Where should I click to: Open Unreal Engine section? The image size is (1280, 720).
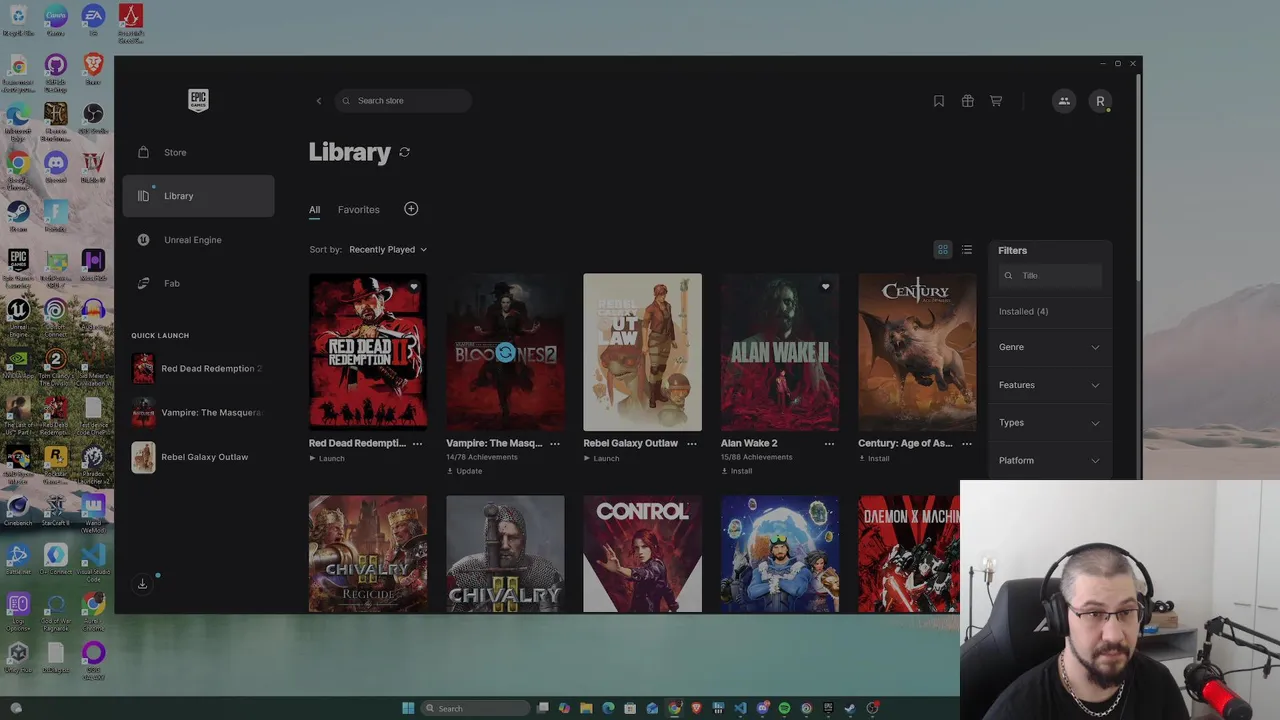coord(198,240)
